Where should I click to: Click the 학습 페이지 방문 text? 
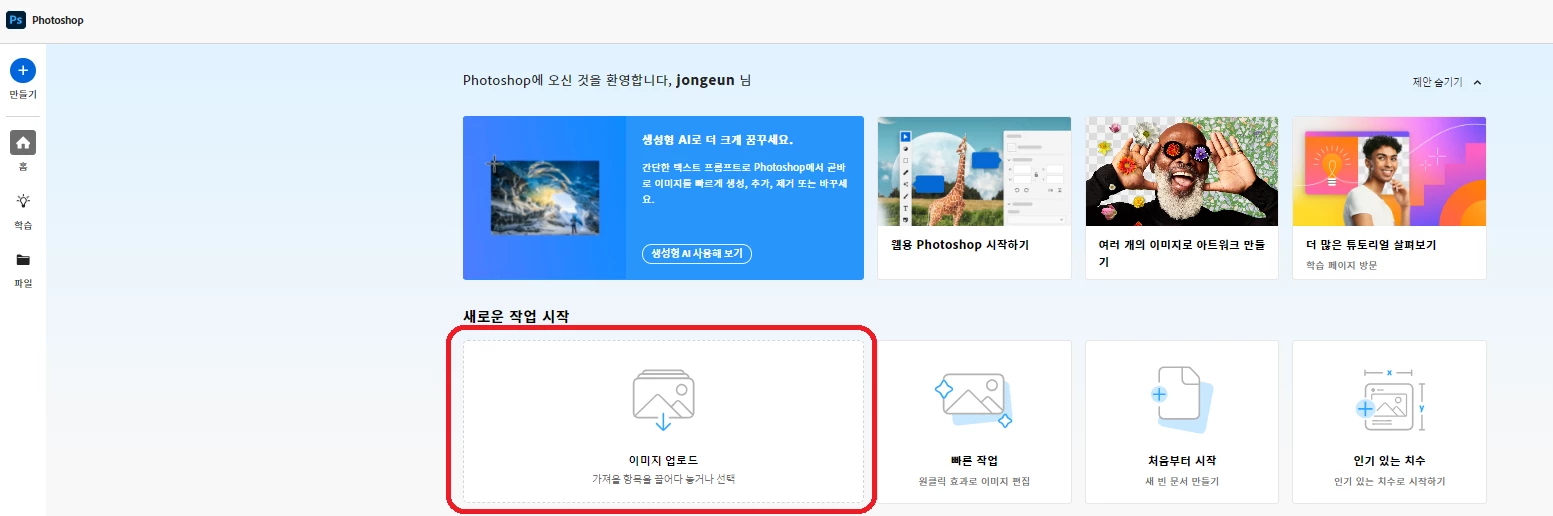pyautogui.click(x=1341, y=265)
